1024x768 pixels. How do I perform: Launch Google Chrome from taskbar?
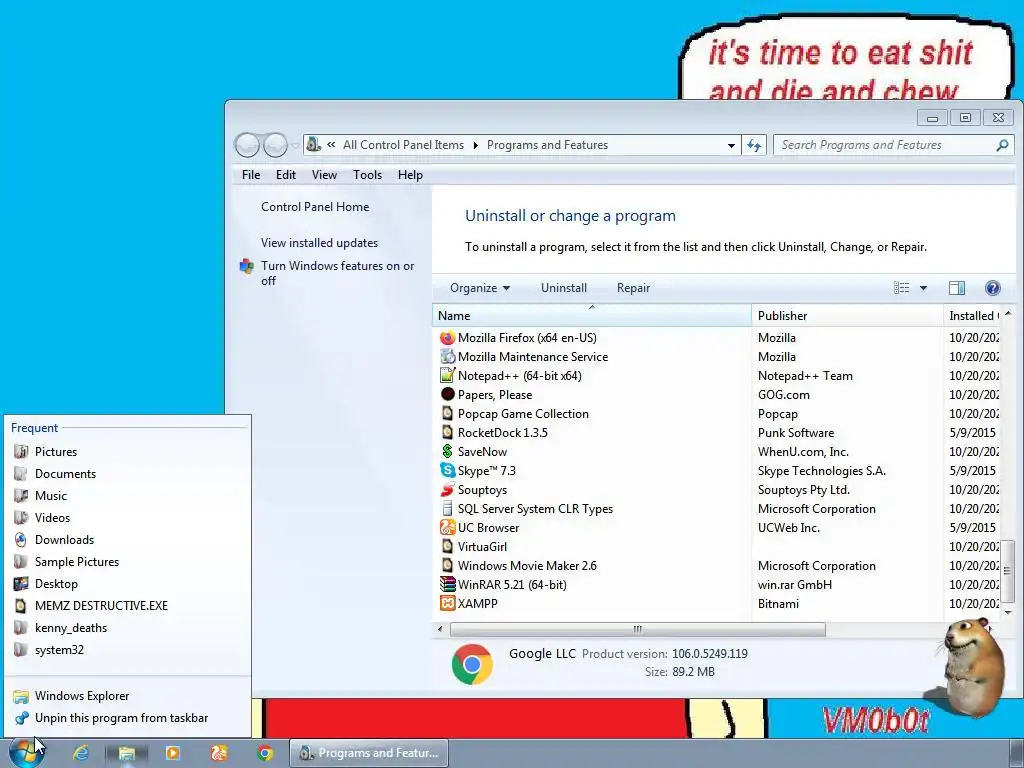[x=264, y=753]
